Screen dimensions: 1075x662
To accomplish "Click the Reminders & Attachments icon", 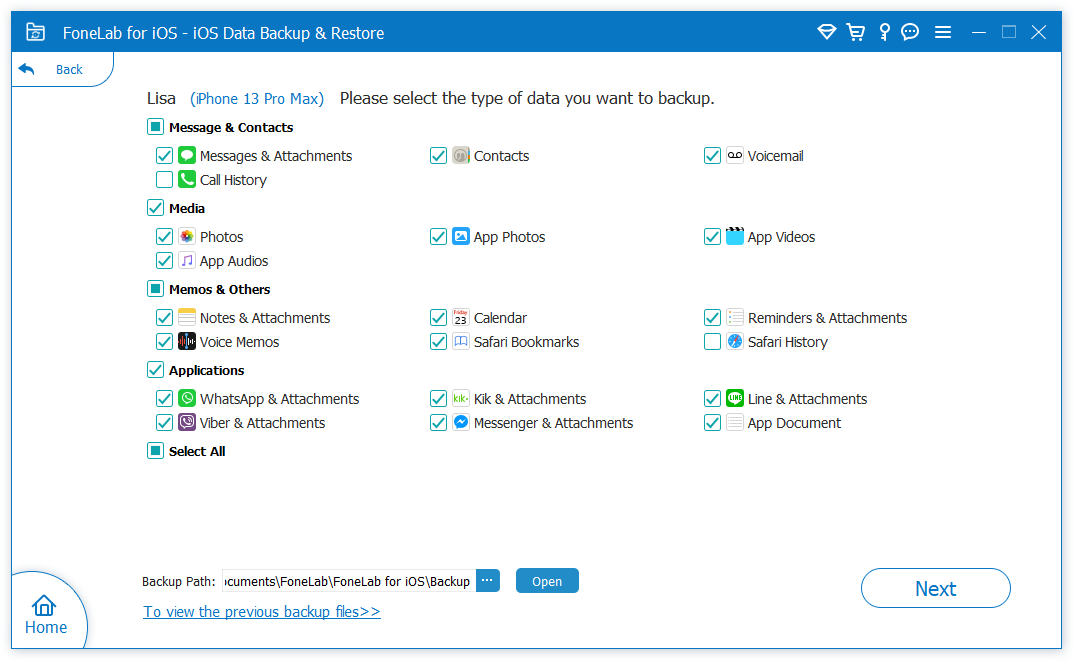I will (x=735, y=317).
